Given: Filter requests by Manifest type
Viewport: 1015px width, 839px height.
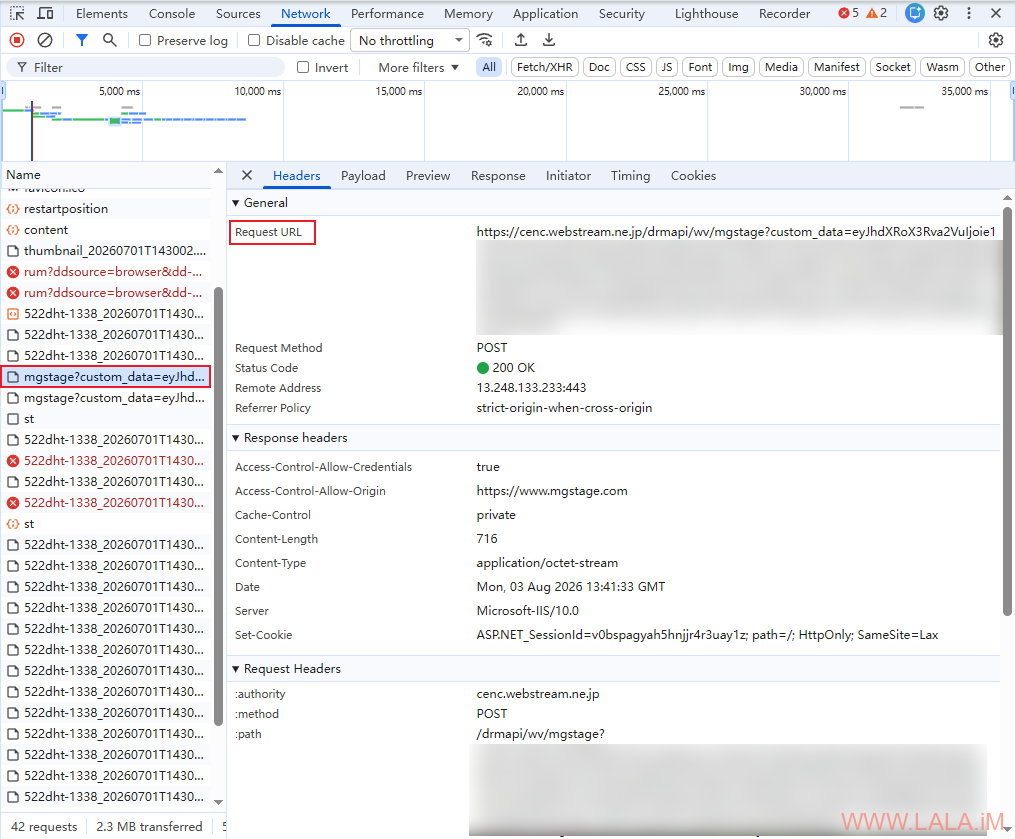Looking at the screenshot, I should click(836, 67).
